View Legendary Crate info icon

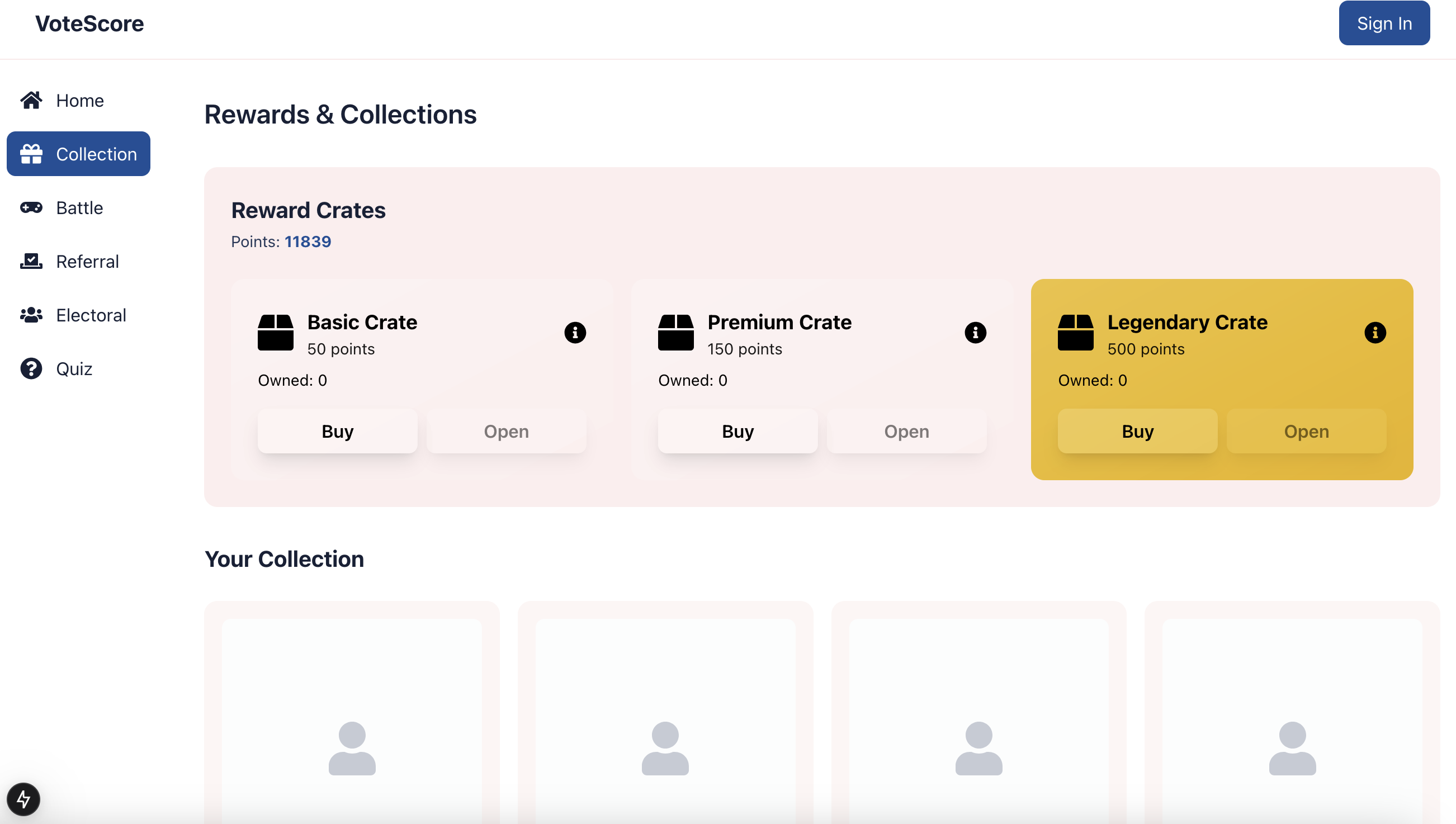click(x=1375, y=333)
